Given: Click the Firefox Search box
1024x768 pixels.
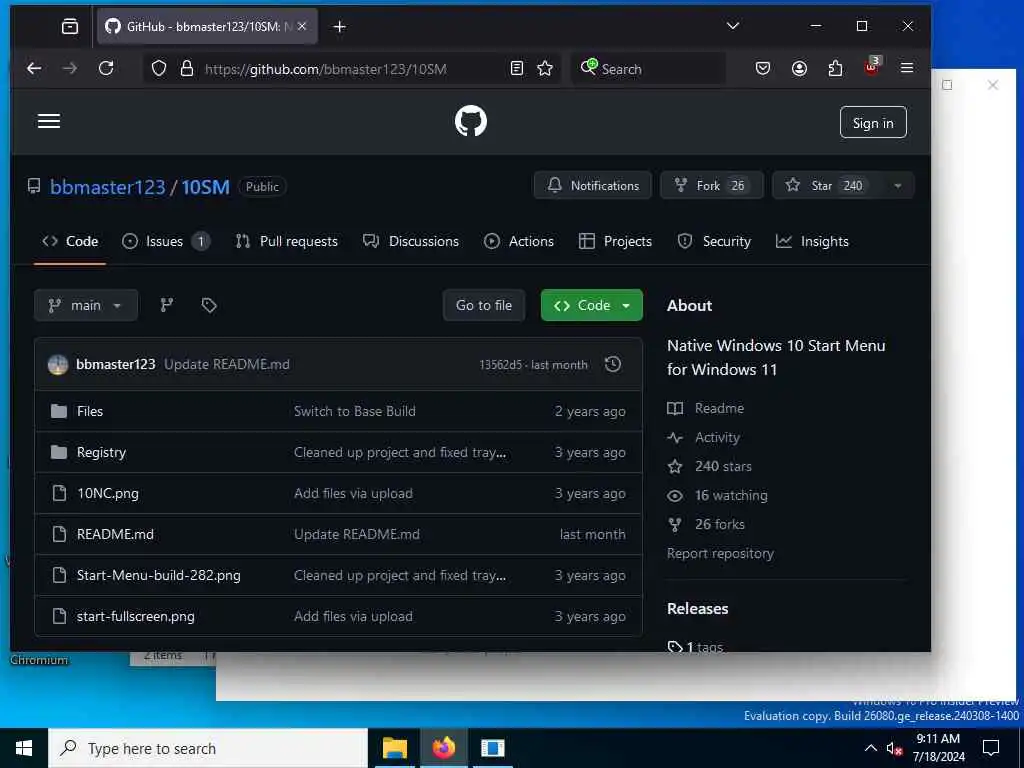Looking at the screenshot, I should tap(648, 69).
